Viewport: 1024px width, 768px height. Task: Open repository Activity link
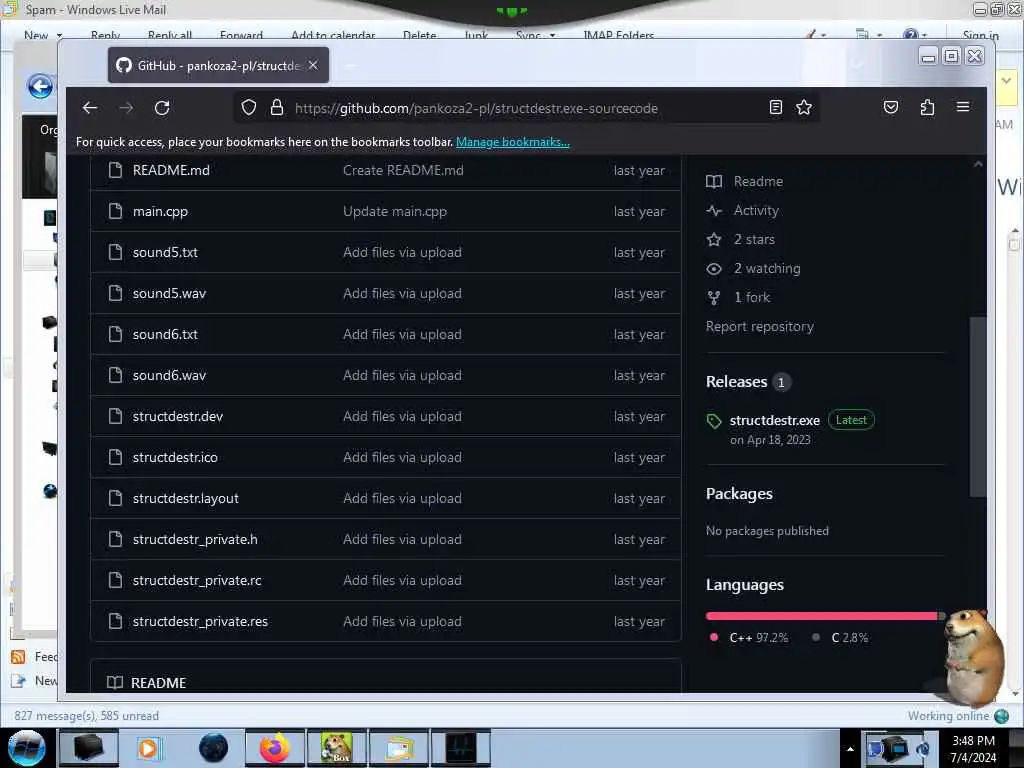coord(756,210)
